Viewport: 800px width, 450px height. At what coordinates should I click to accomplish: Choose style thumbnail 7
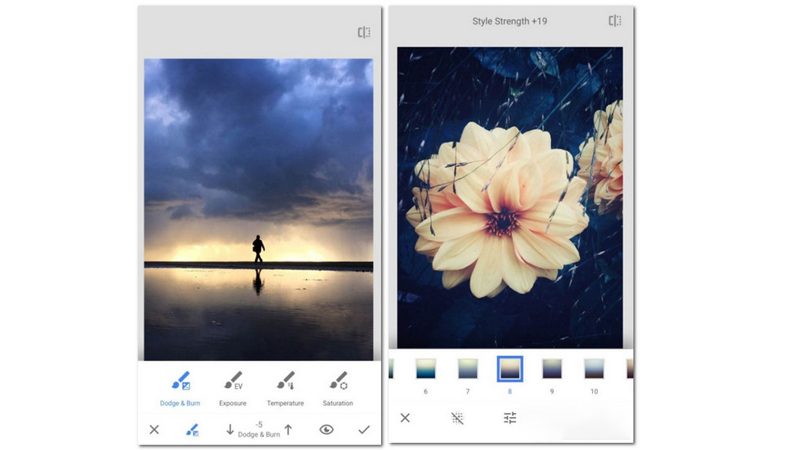point(468,368)
